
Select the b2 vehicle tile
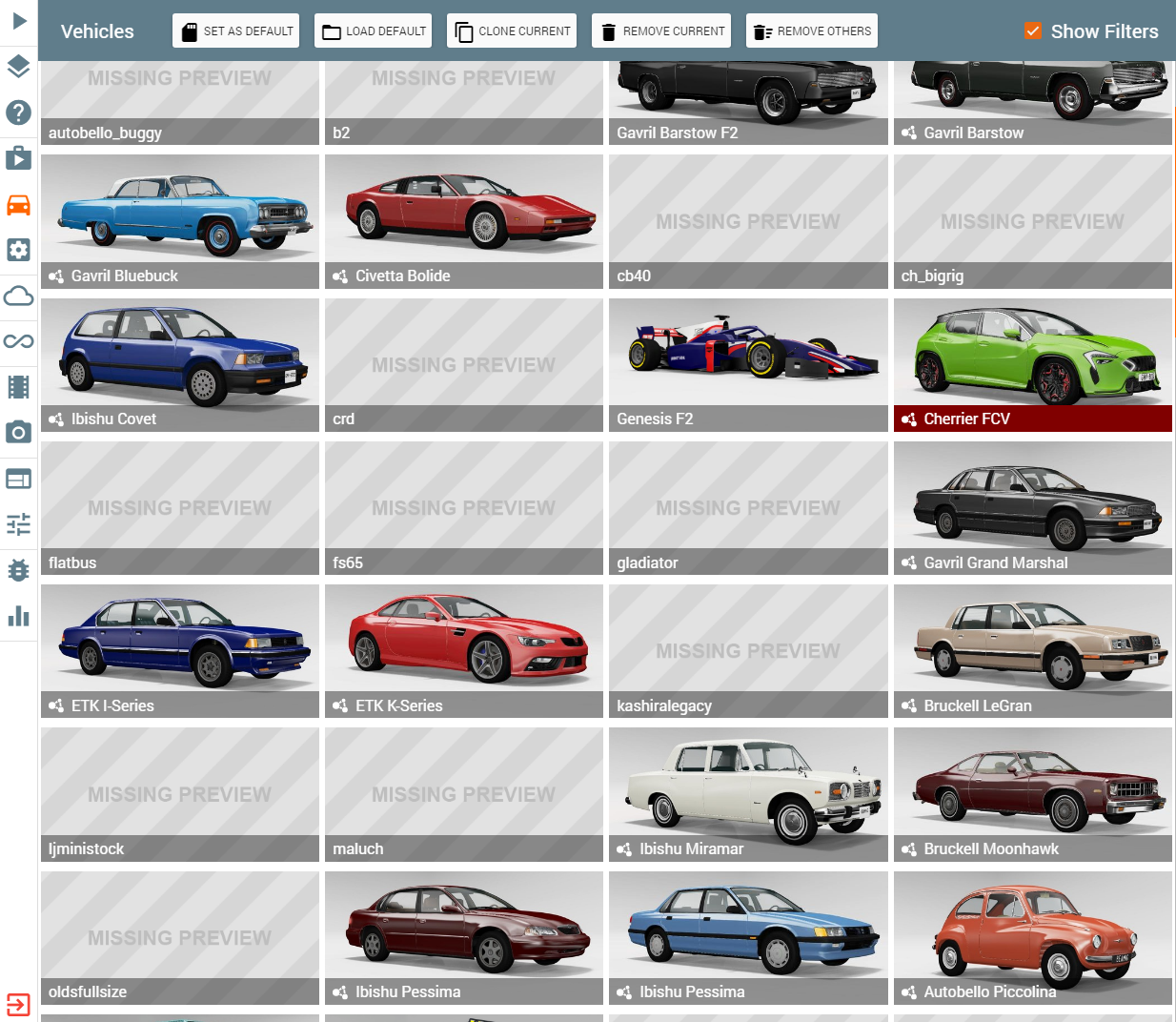point(464,103)
